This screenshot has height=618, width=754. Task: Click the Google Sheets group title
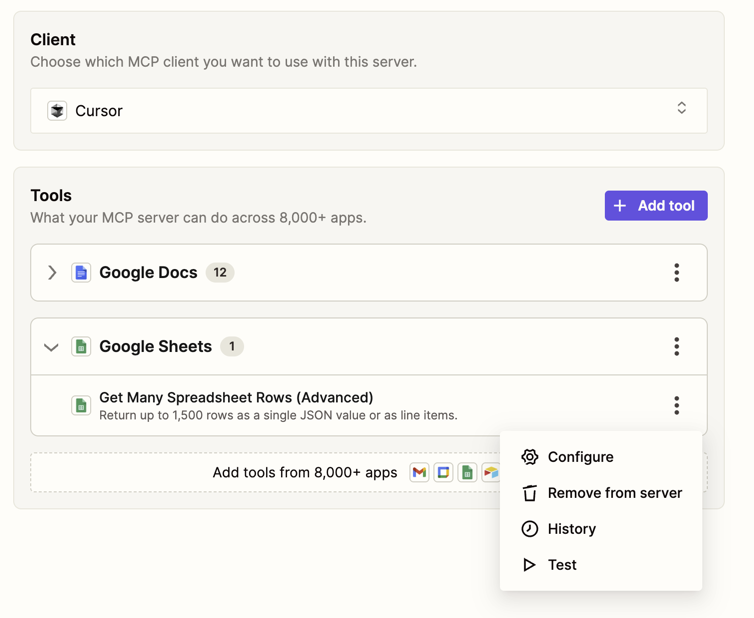tap(155, 346)
